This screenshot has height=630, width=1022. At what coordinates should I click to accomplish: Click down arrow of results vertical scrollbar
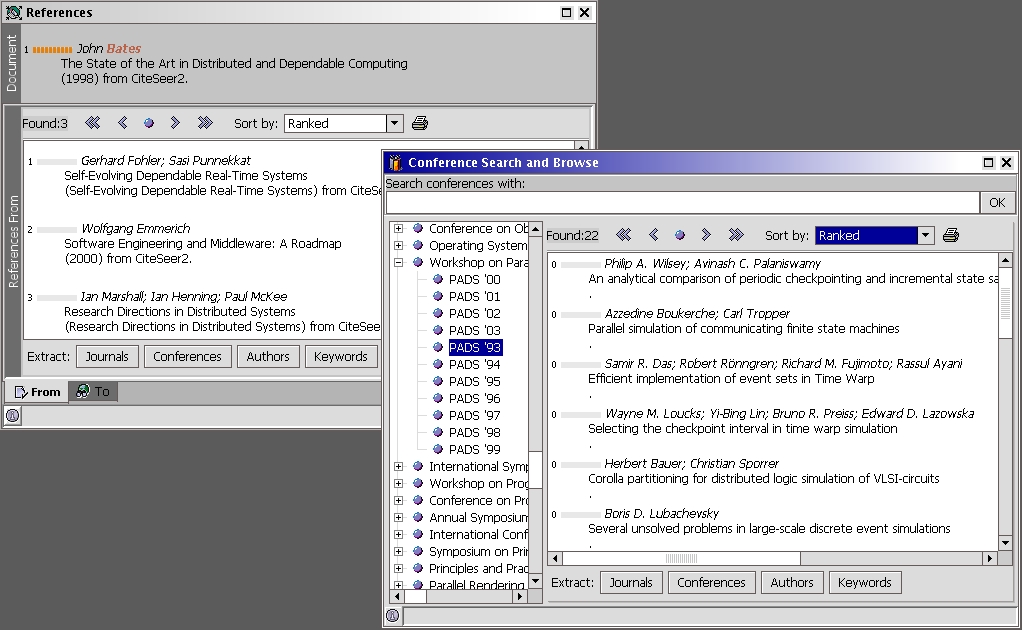click(1005, 543)
